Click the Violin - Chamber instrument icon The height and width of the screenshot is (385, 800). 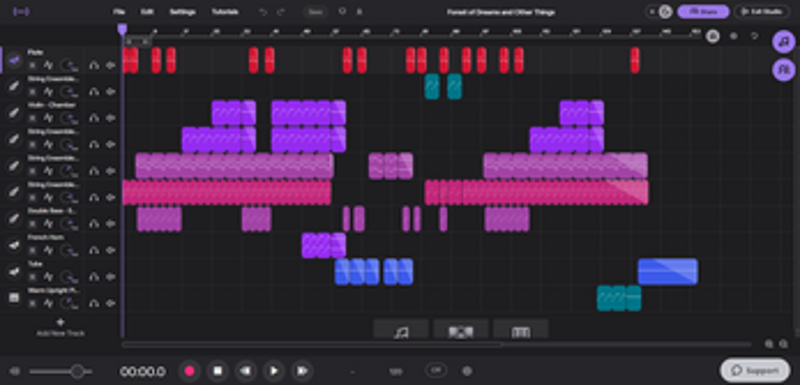[x=14, y=113]
